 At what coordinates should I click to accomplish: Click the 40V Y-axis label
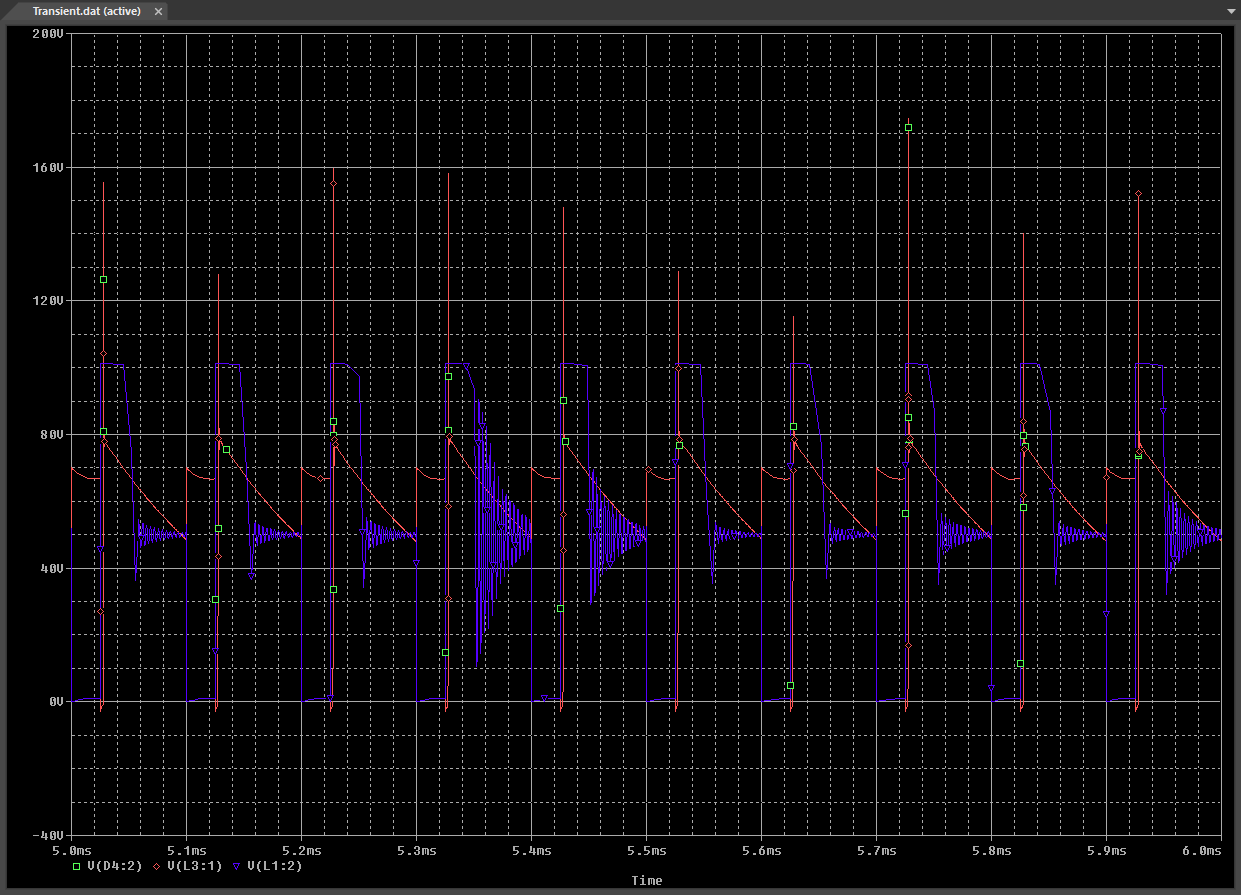click(52, 568)
